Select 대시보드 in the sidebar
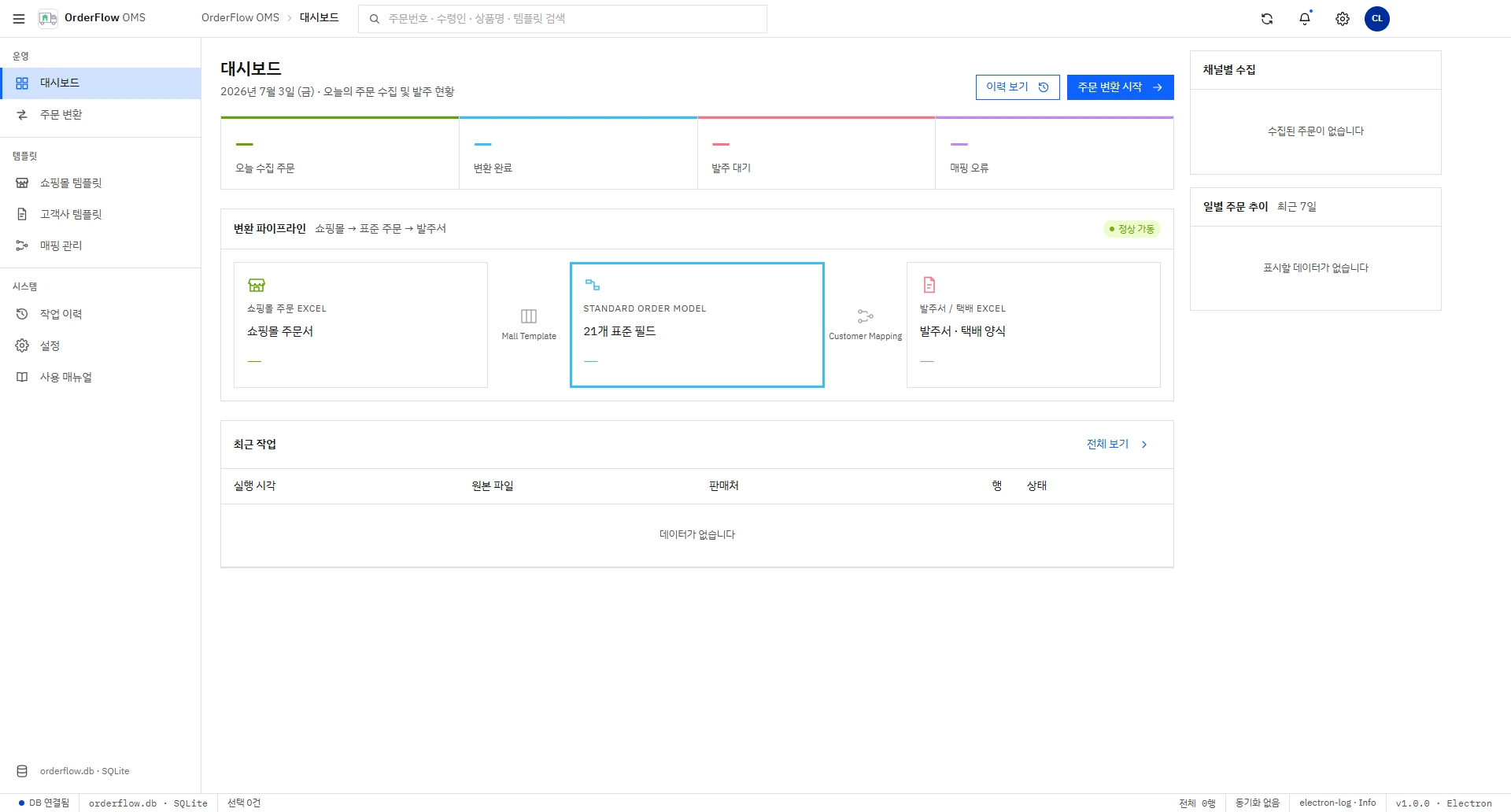This screenshot has height=812, width=1511. click(101, 83)
